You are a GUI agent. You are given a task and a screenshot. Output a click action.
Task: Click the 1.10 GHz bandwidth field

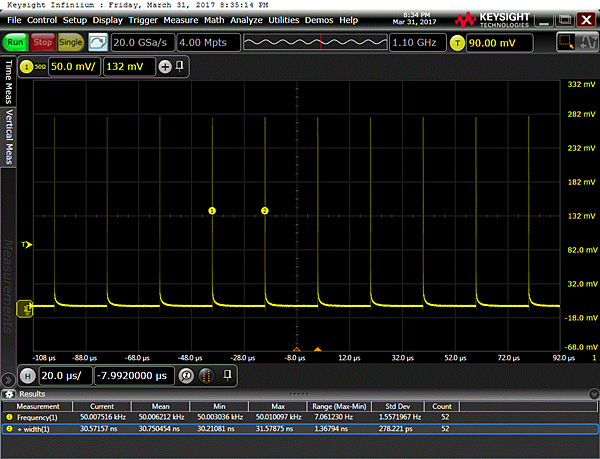tap(417, 42)
